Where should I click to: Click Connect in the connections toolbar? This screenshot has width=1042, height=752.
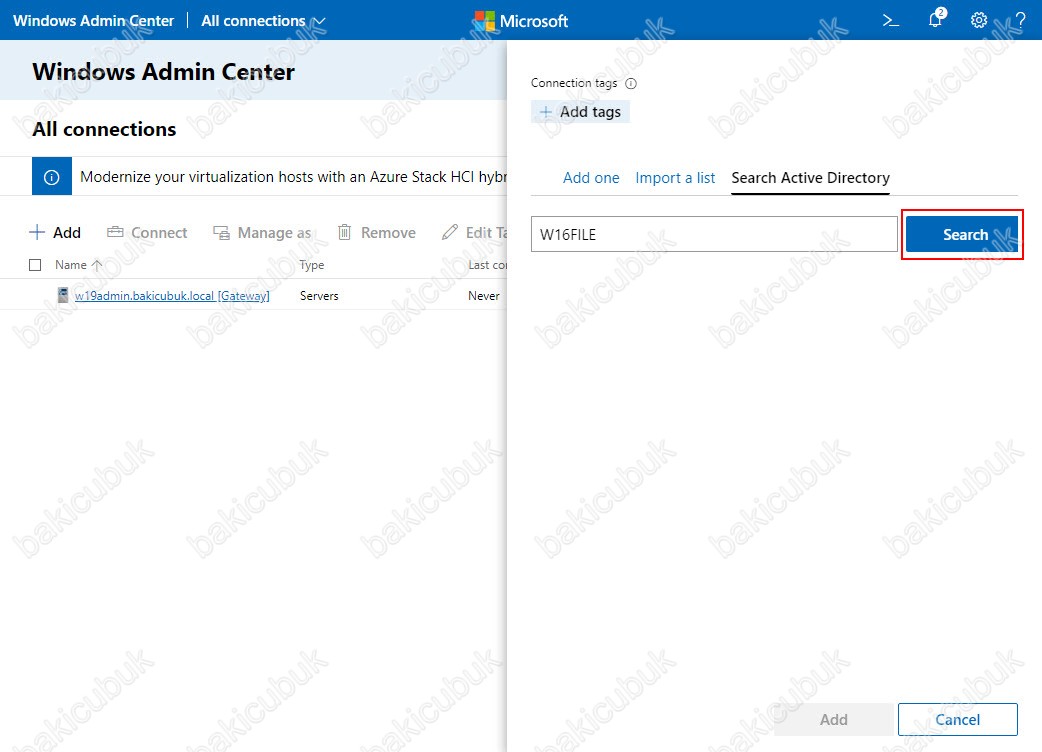coord(147,233)
